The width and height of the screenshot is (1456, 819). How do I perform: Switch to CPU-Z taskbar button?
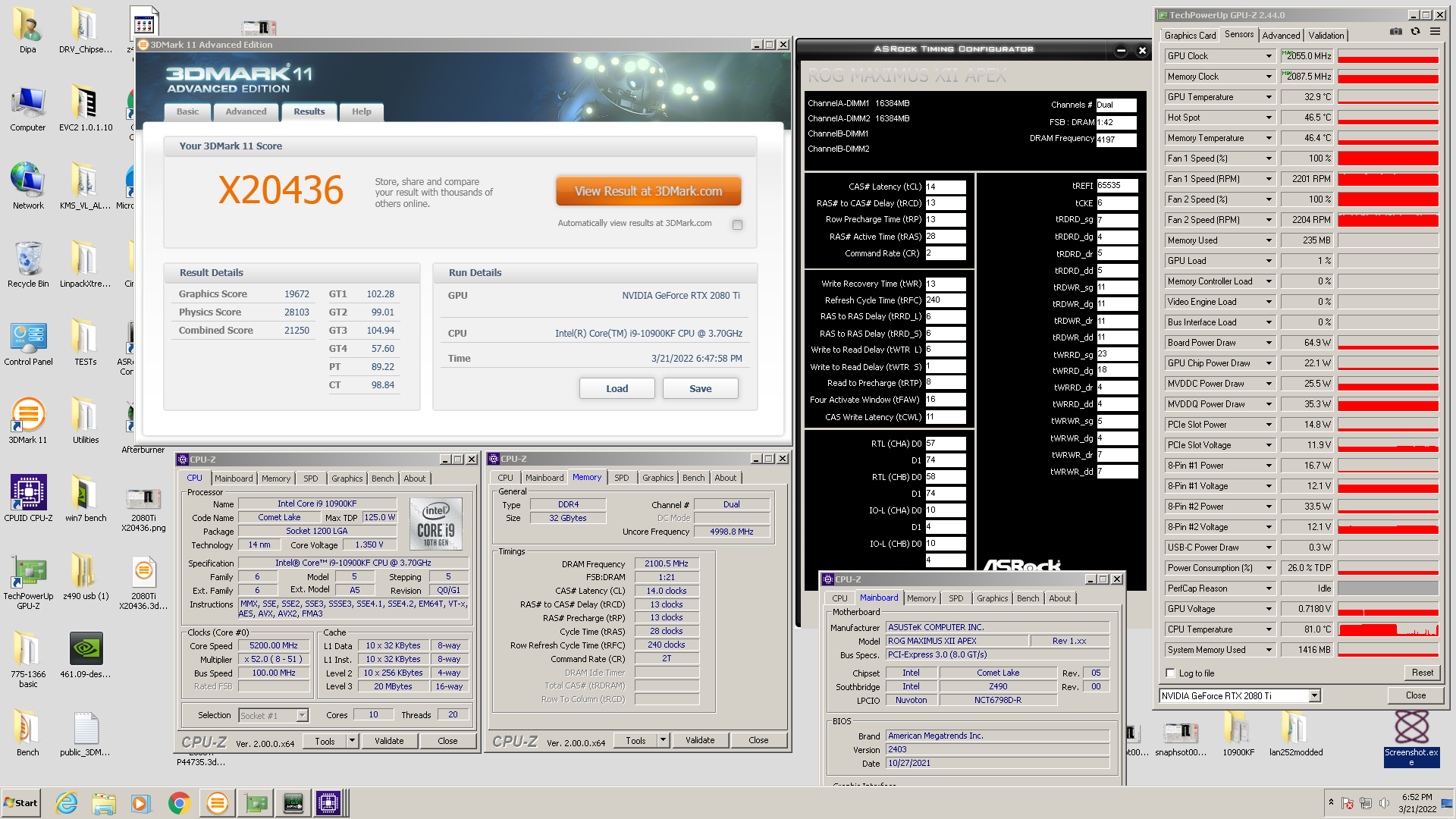pyautogui.click(x=331, y=803)
